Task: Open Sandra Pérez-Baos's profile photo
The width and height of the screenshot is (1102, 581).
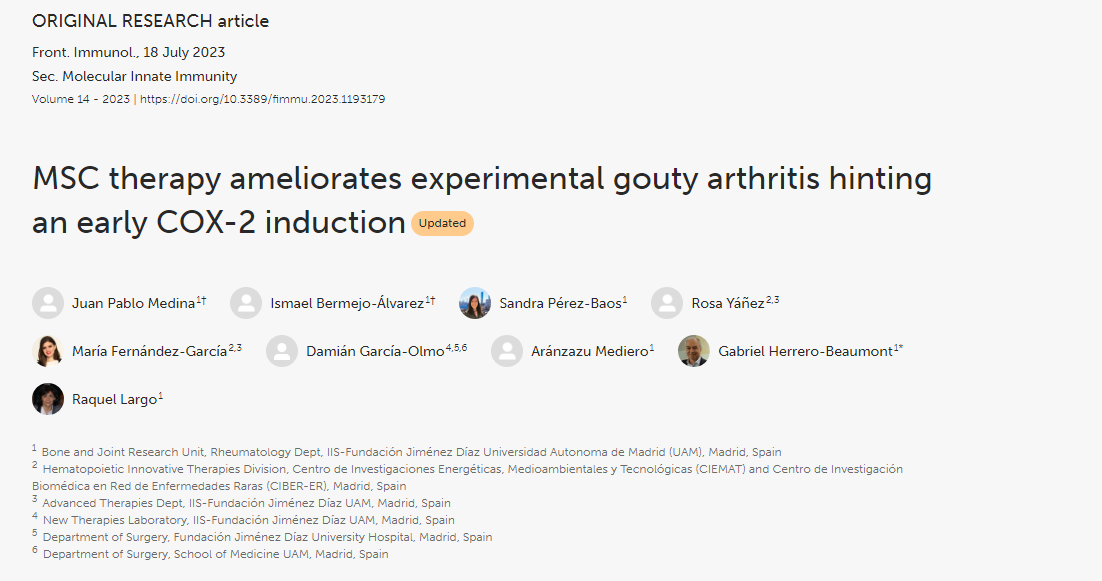Action: tap(475, 303)
